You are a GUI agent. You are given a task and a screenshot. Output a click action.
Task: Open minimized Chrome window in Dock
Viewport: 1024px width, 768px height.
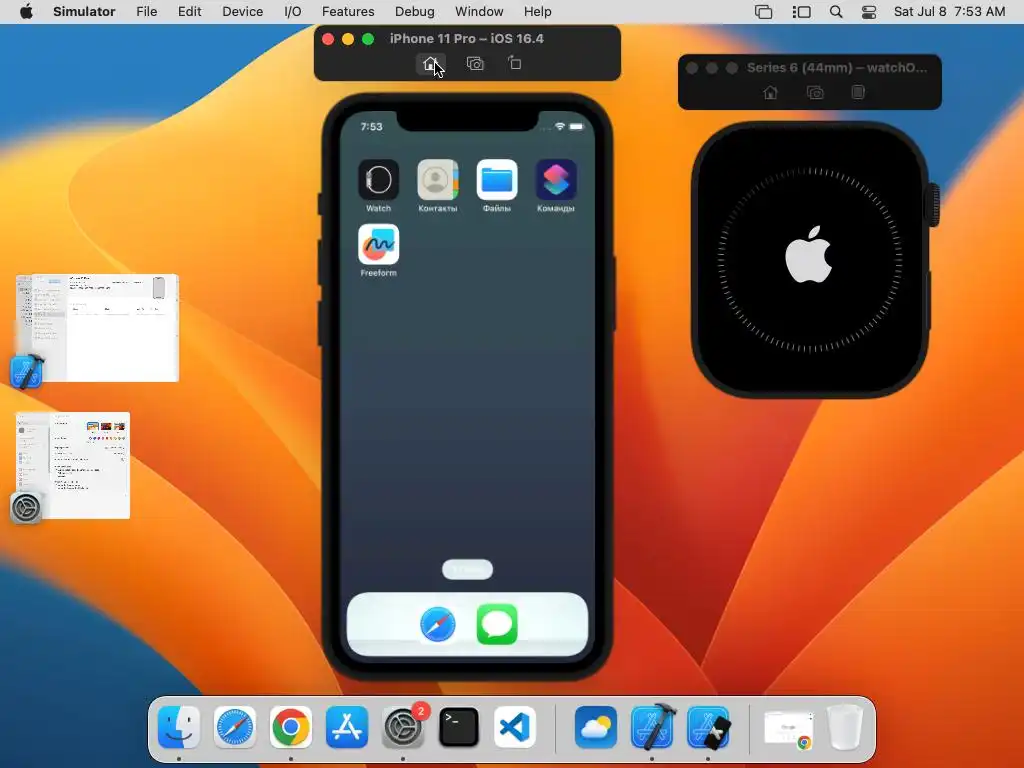pyautogui.click(x=789, y=729)
